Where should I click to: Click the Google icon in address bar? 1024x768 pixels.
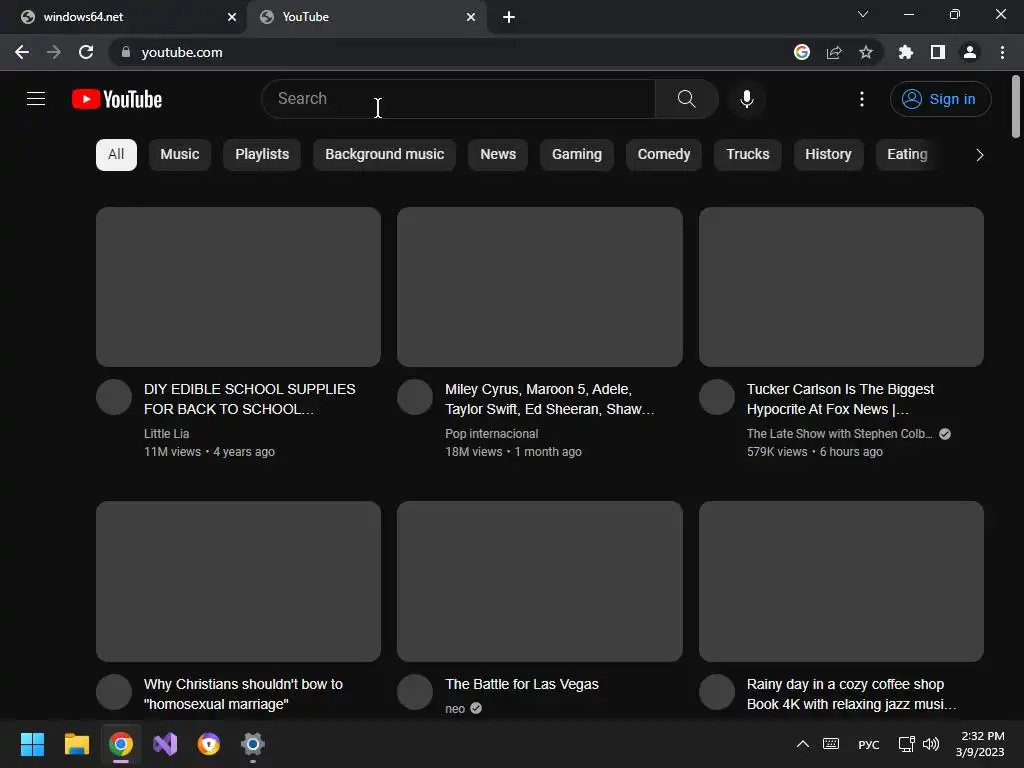(802, 52)
